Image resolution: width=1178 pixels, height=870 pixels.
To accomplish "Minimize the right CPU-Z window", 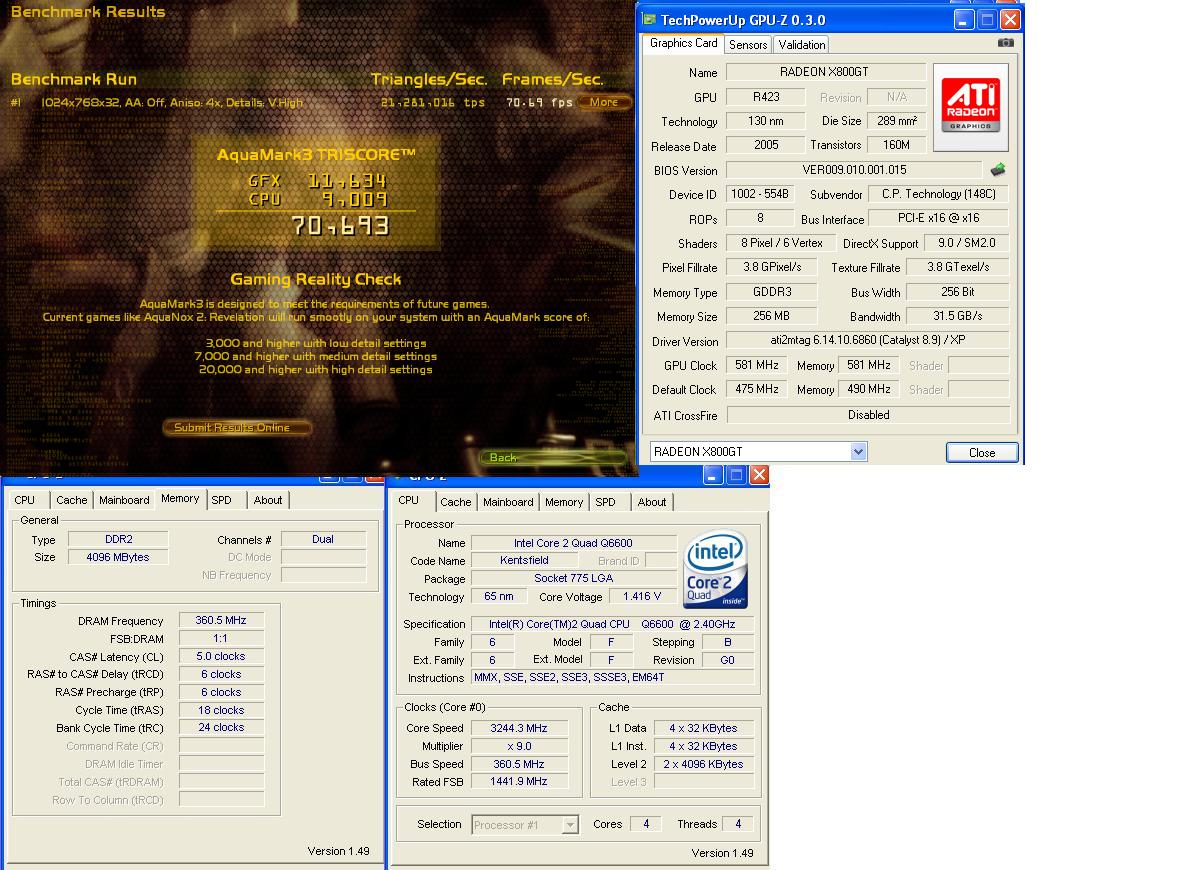I will (713, 475).
